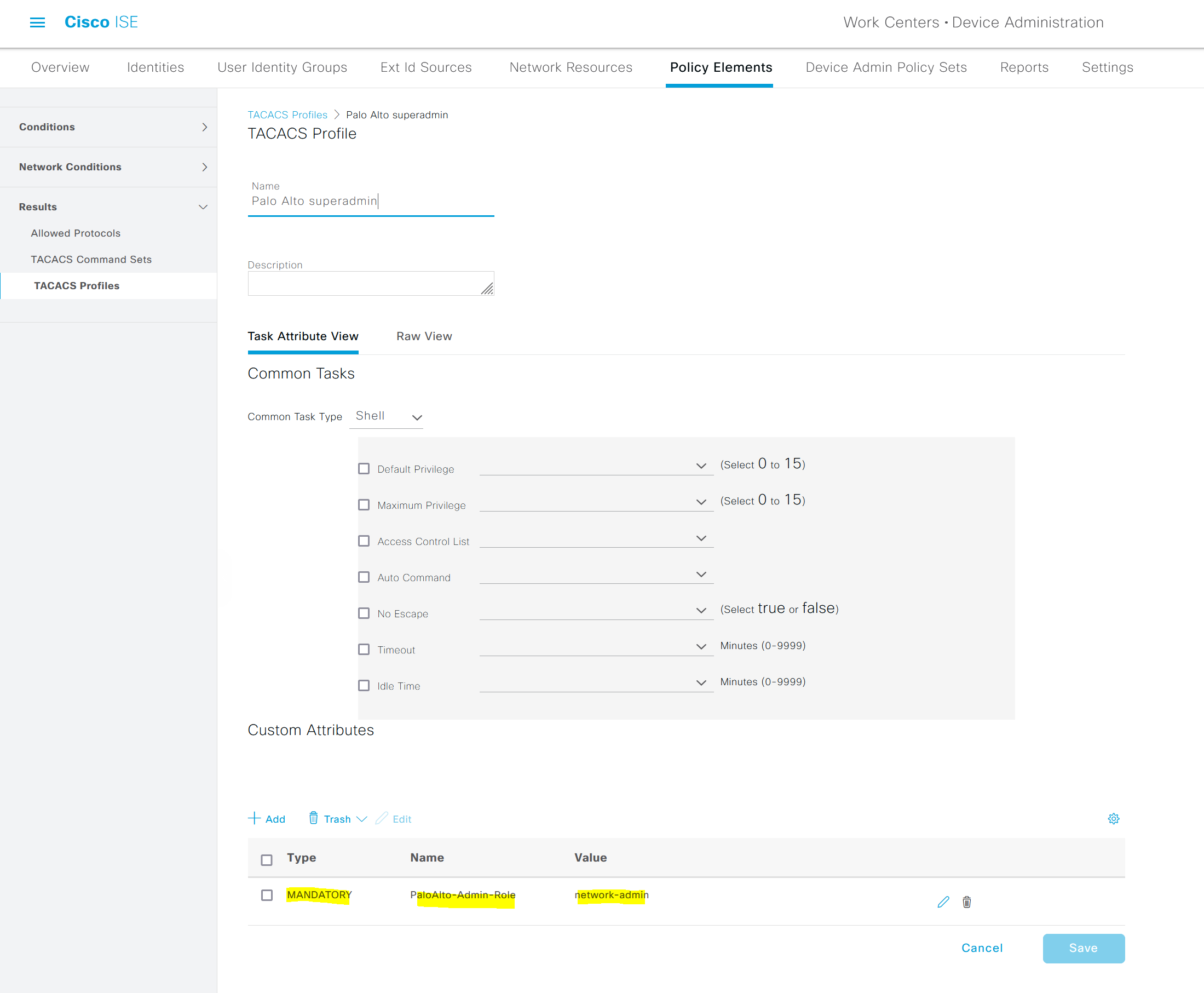
Task: Click the network-admin value cell
Action: pos(611,895)
